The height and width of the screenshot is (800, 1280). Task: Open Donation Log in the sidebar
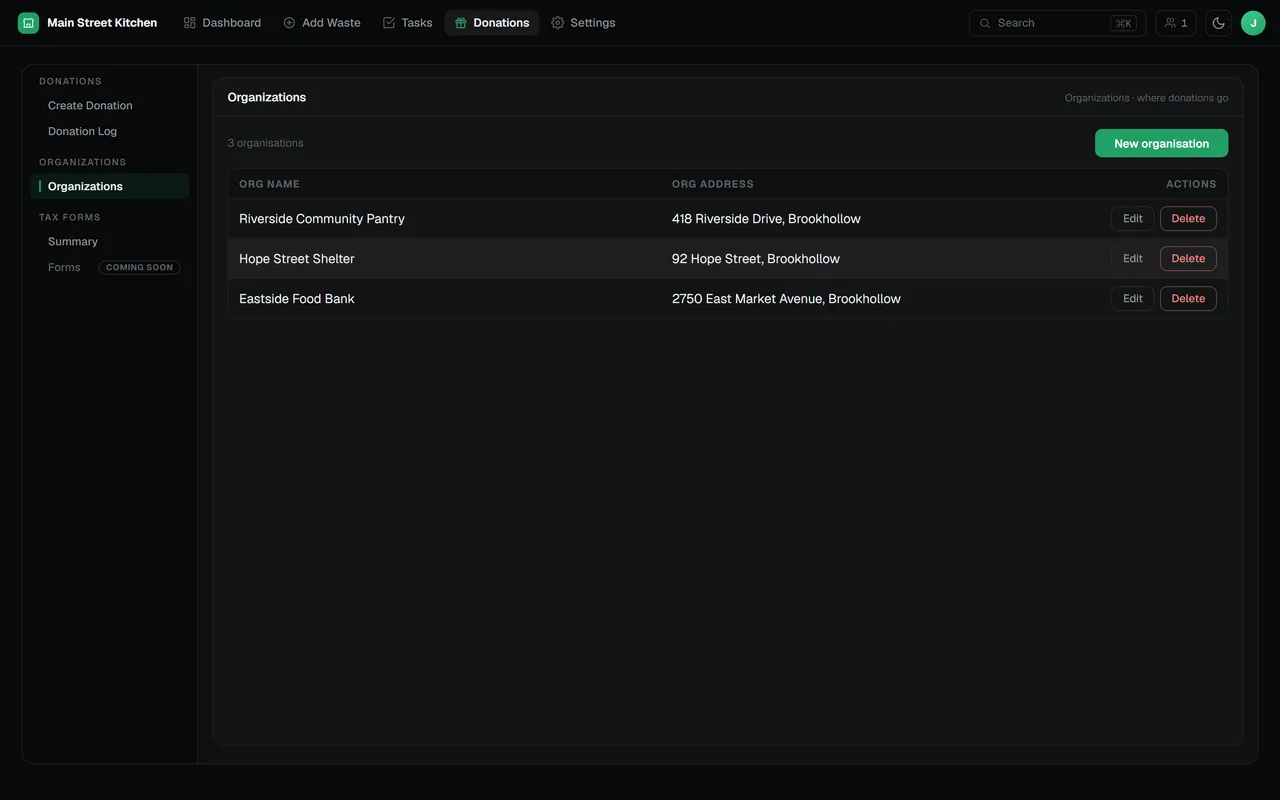[110, 131]
